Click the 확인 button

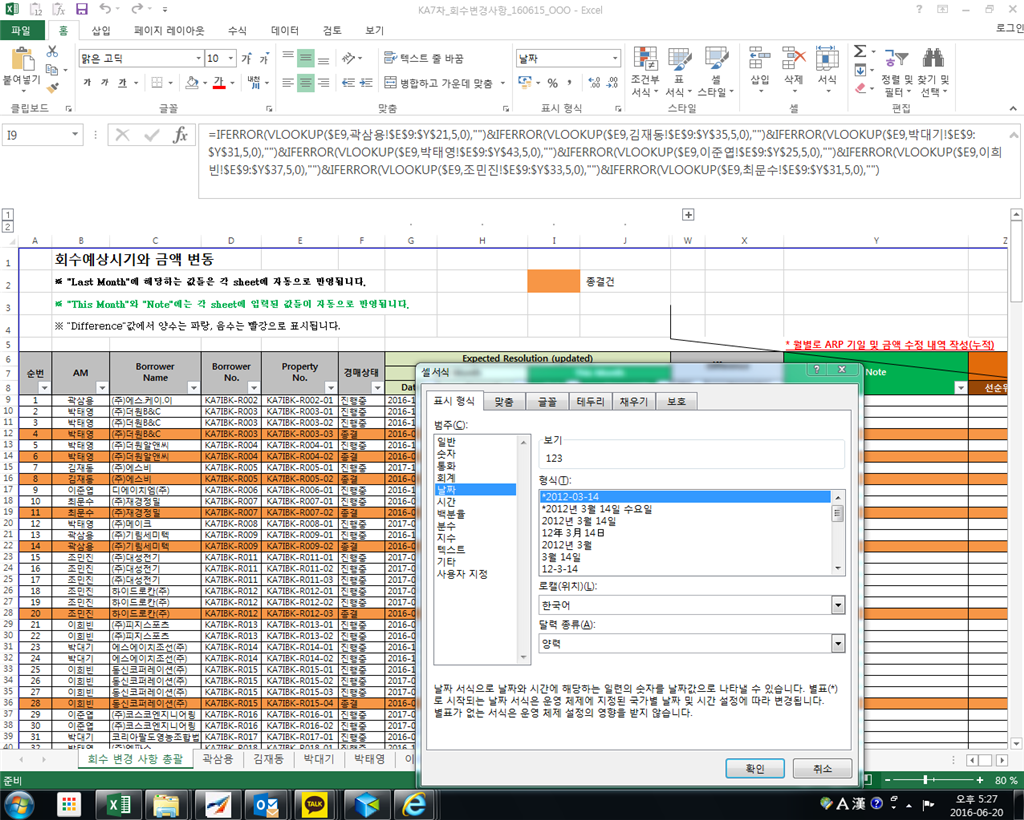pos(754,768)
